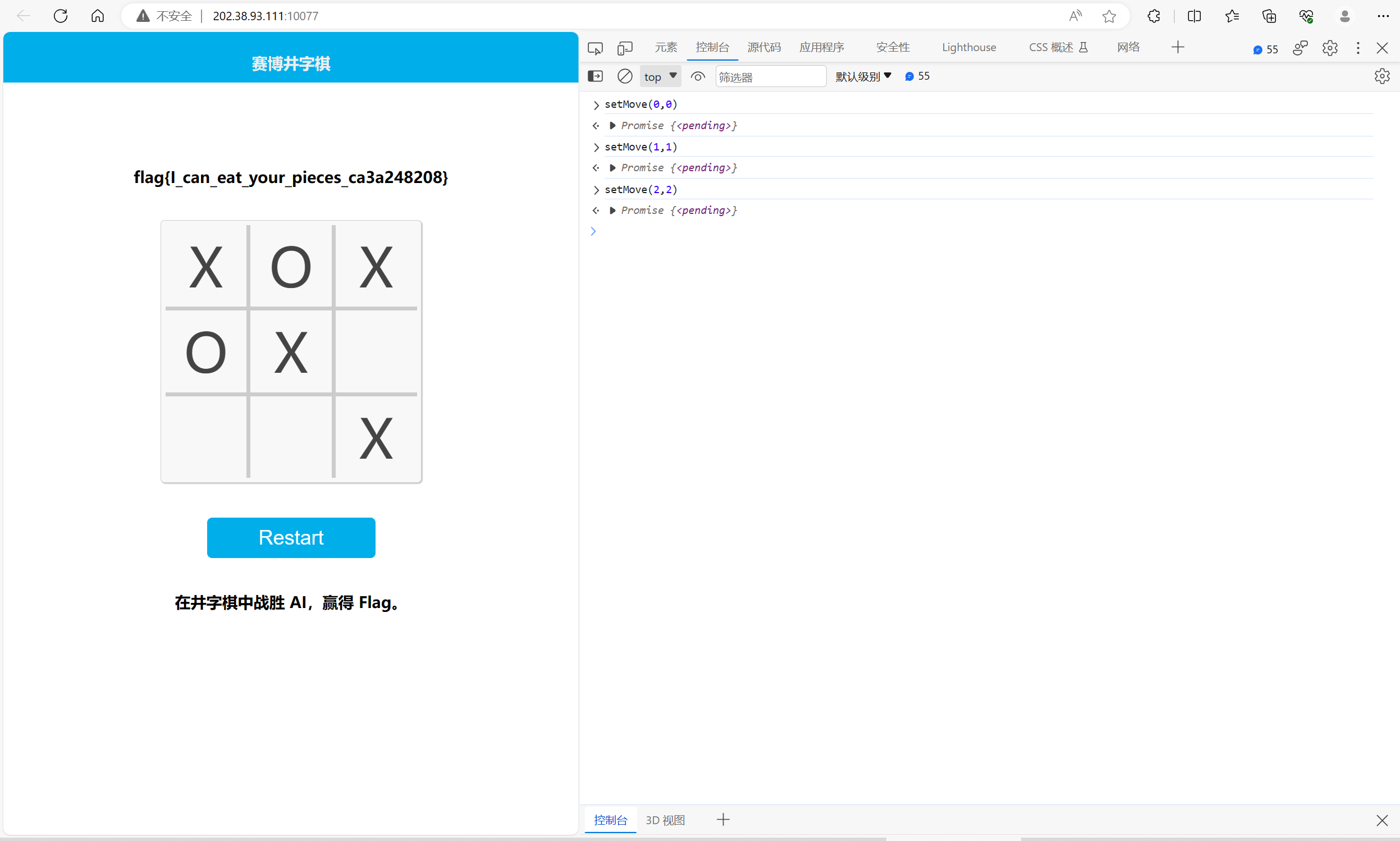This screenshot has width=1400, height=841.
Task: Select the 默认级别 log filter dropdown
Action: [x=862, y=75]
